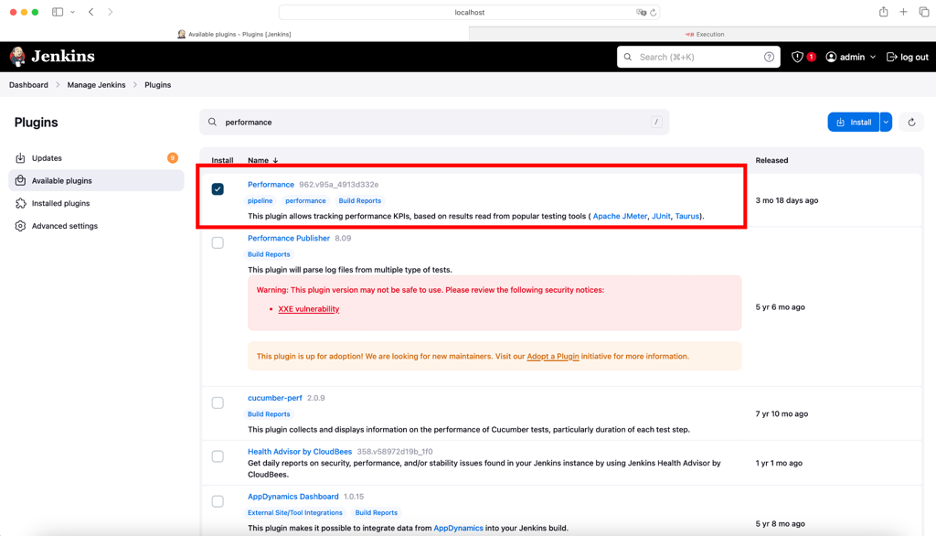Switch to the Execution browser tab

pos(703,34)
